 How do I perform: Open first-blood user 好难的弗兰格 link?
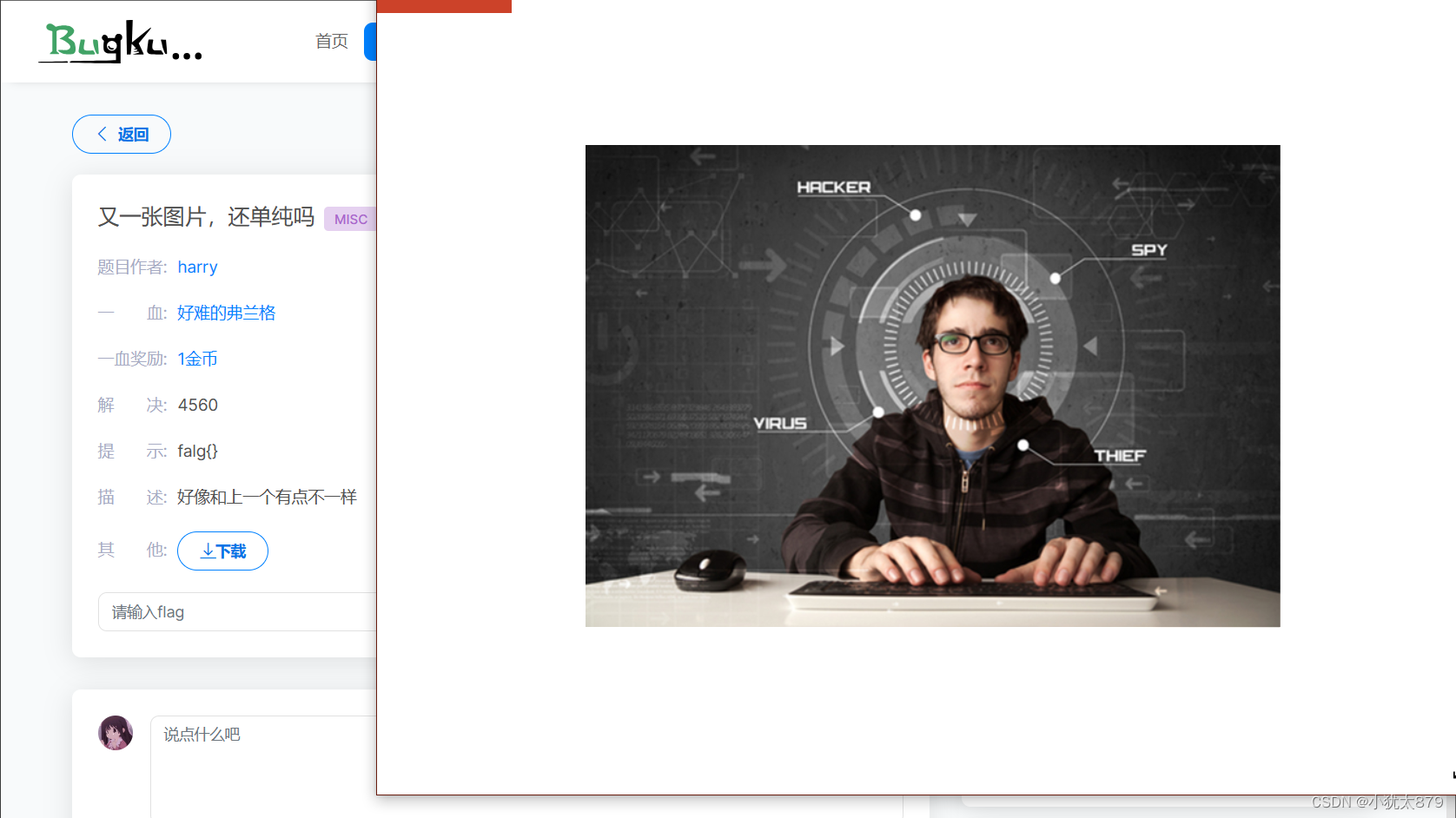tap(226, 313)
